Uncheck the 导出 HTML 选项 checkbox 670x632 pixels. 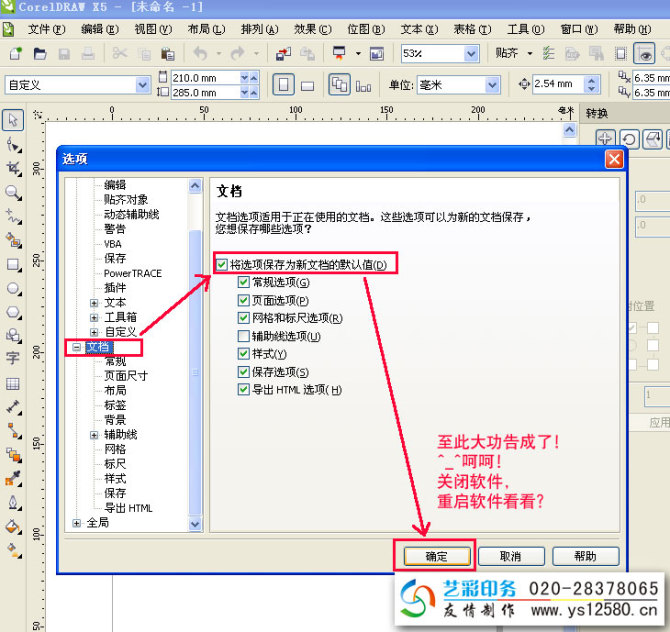(244, 390)
